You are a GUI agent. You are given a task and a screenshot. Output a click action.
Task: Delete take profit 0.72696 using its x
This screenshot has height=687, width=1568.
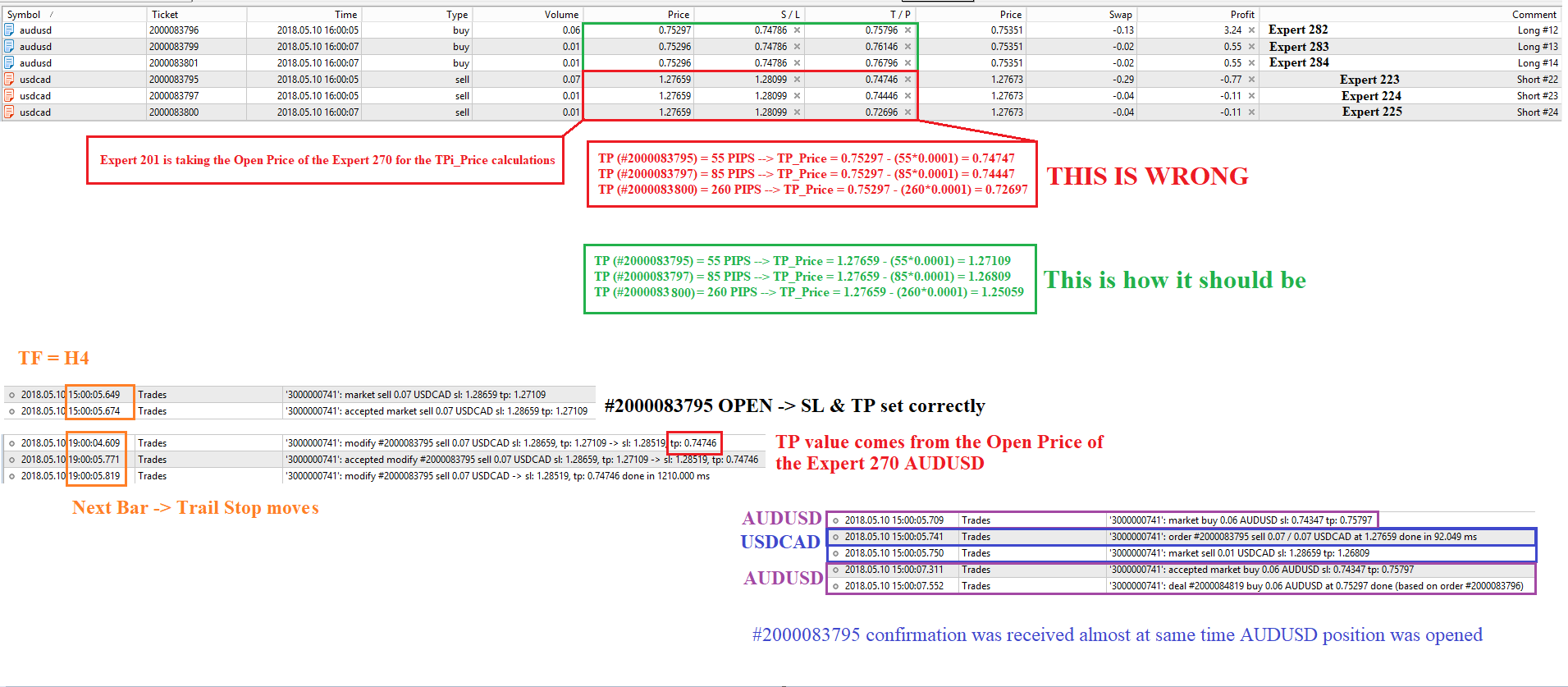[907, 112]
